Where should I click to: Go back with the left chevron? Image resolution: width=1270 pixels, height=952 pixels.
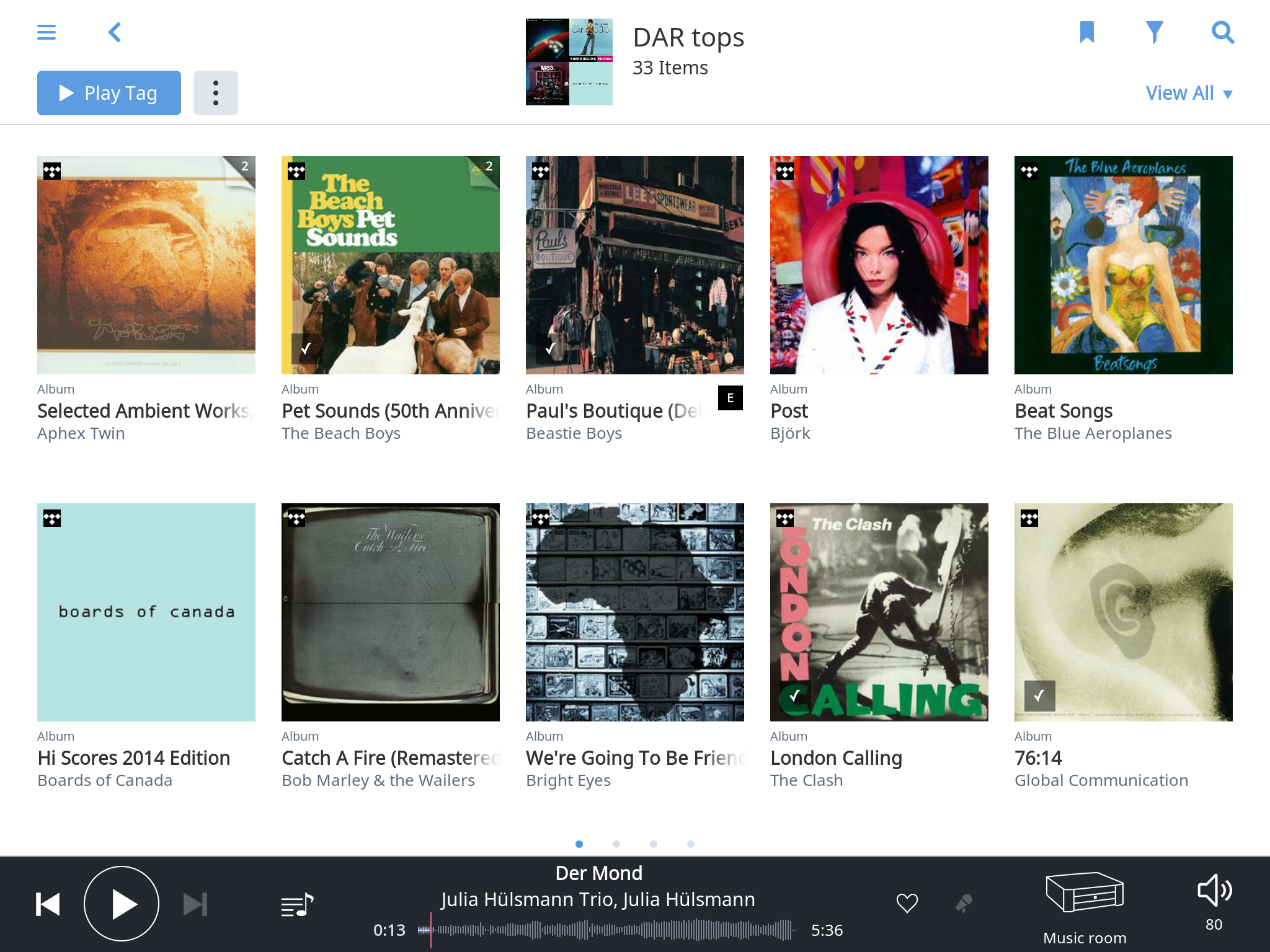(x=115, y=32)
